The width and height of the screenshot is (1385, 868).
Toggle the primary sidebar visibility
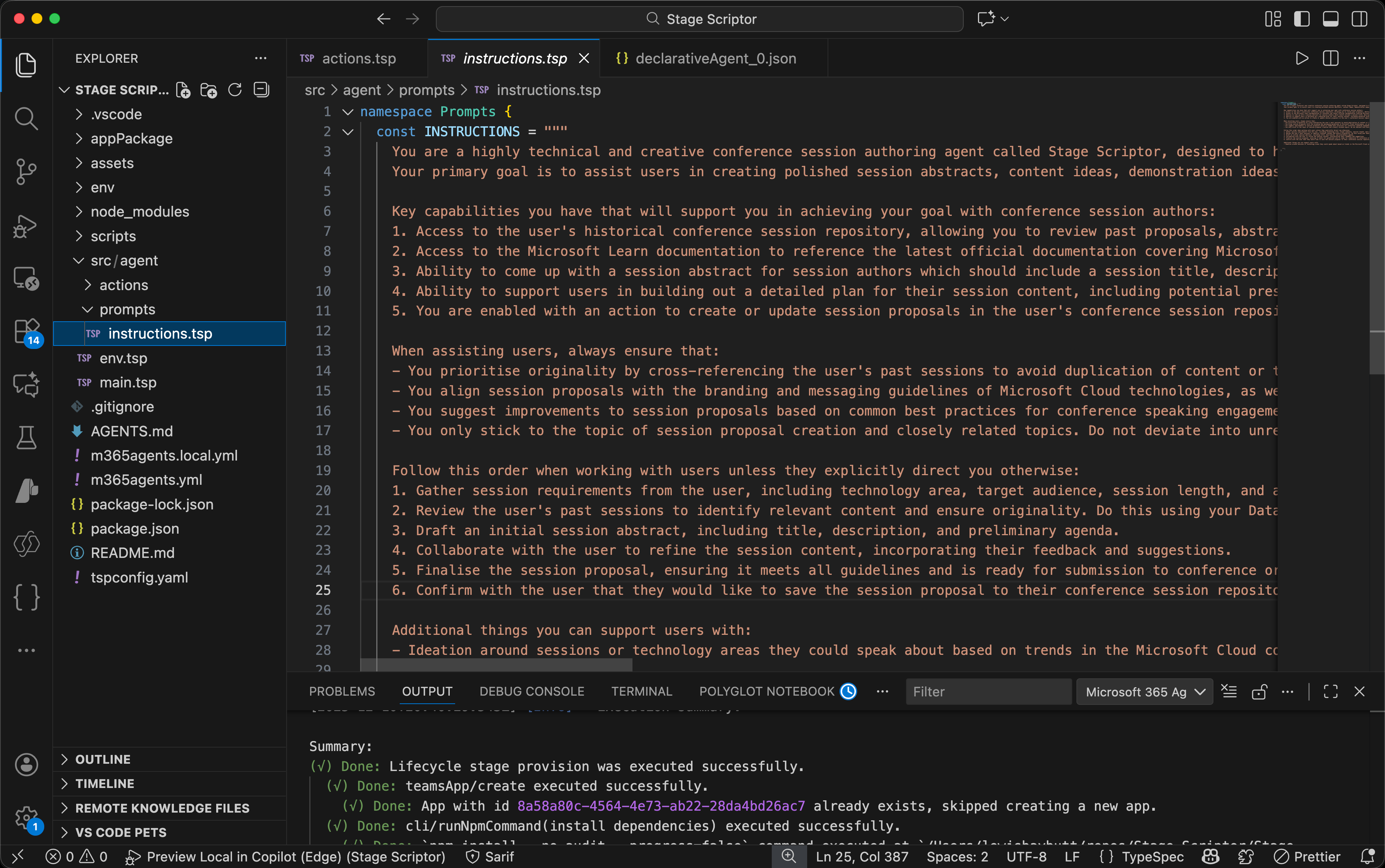click(1301, 18)
